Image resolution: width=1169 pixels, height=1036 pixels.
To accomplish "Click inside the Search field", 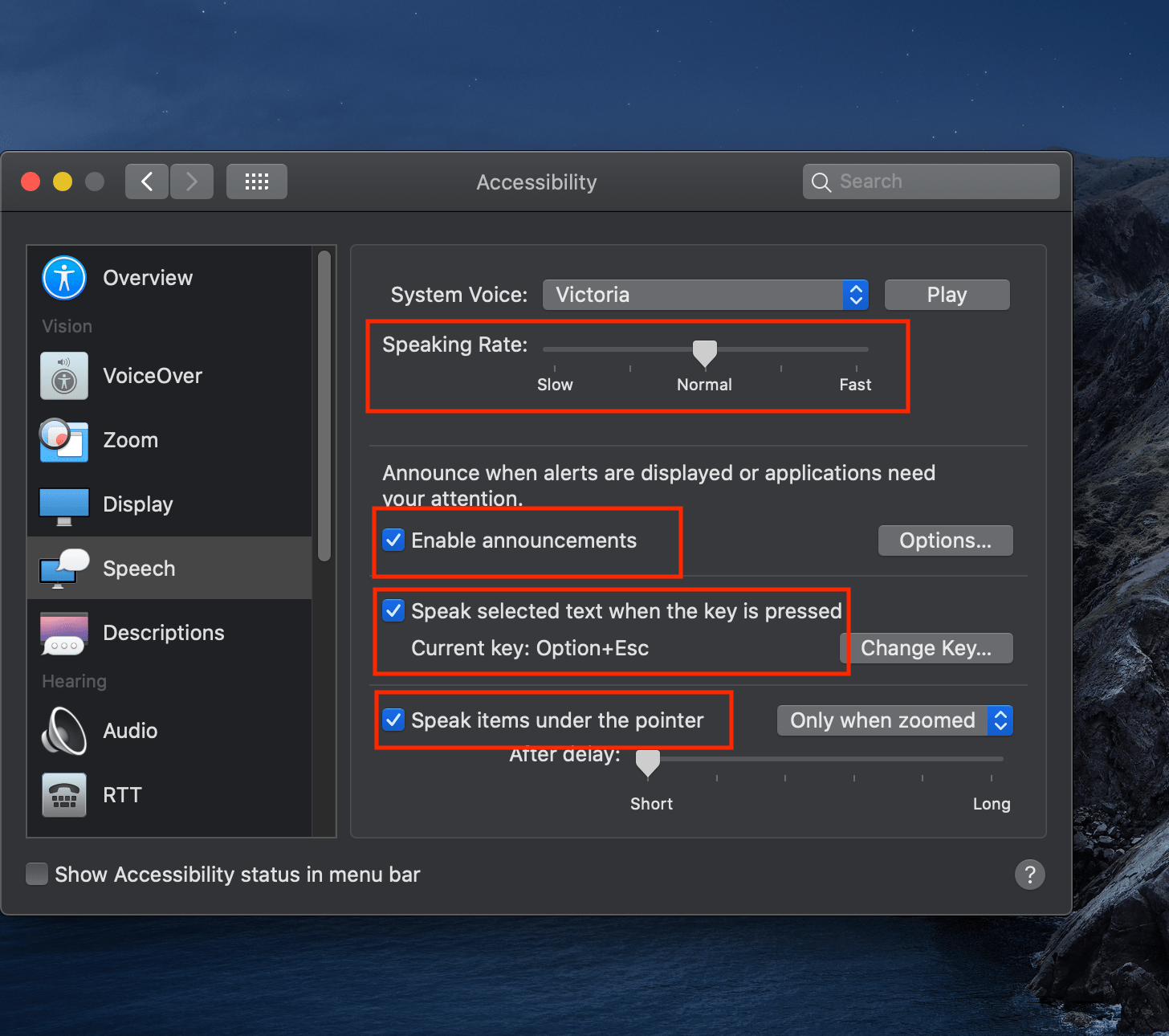I will [930, 182].
